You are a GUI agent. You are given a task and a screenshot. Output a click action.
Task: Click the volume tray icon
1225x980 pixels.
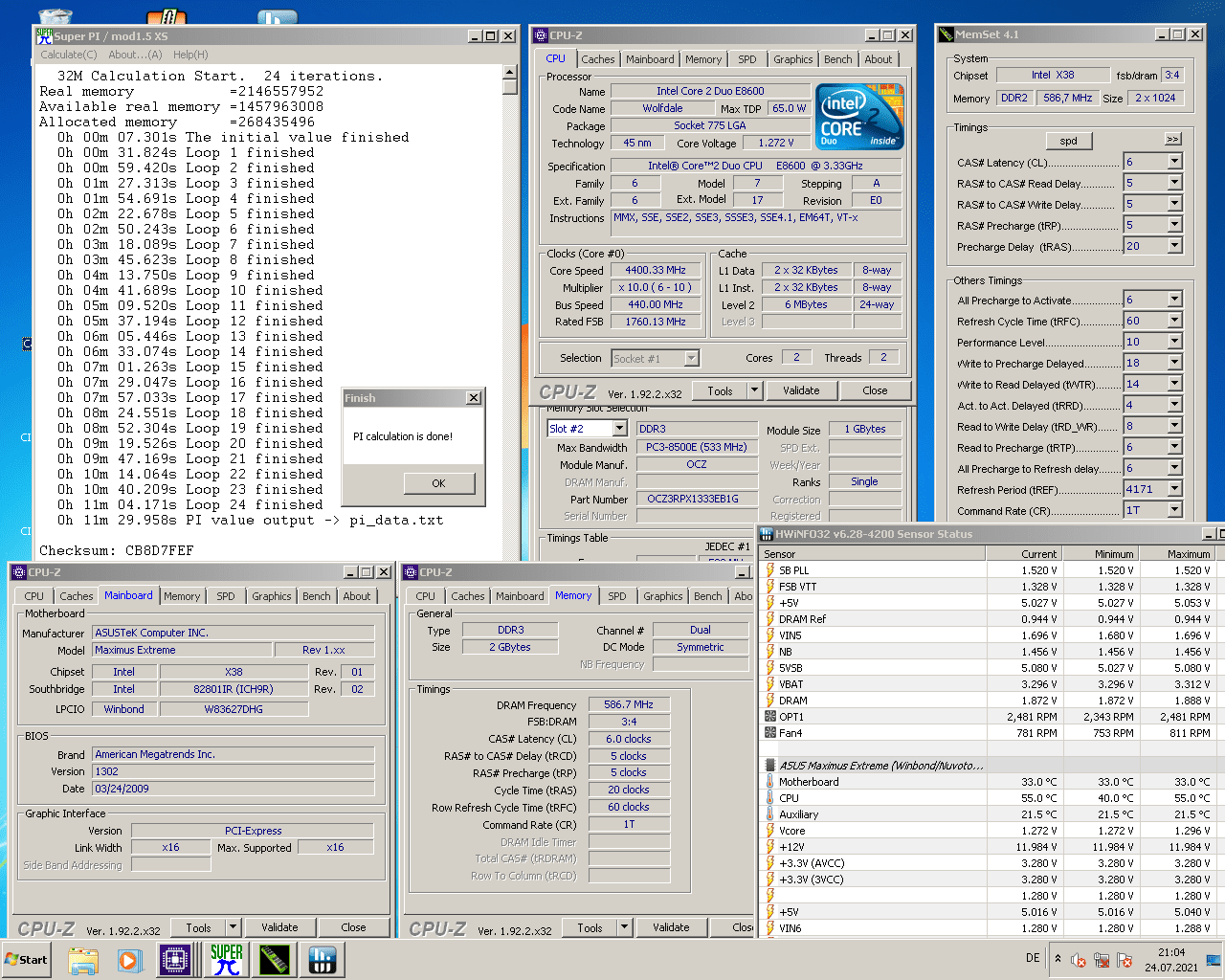click(1079, 960)
